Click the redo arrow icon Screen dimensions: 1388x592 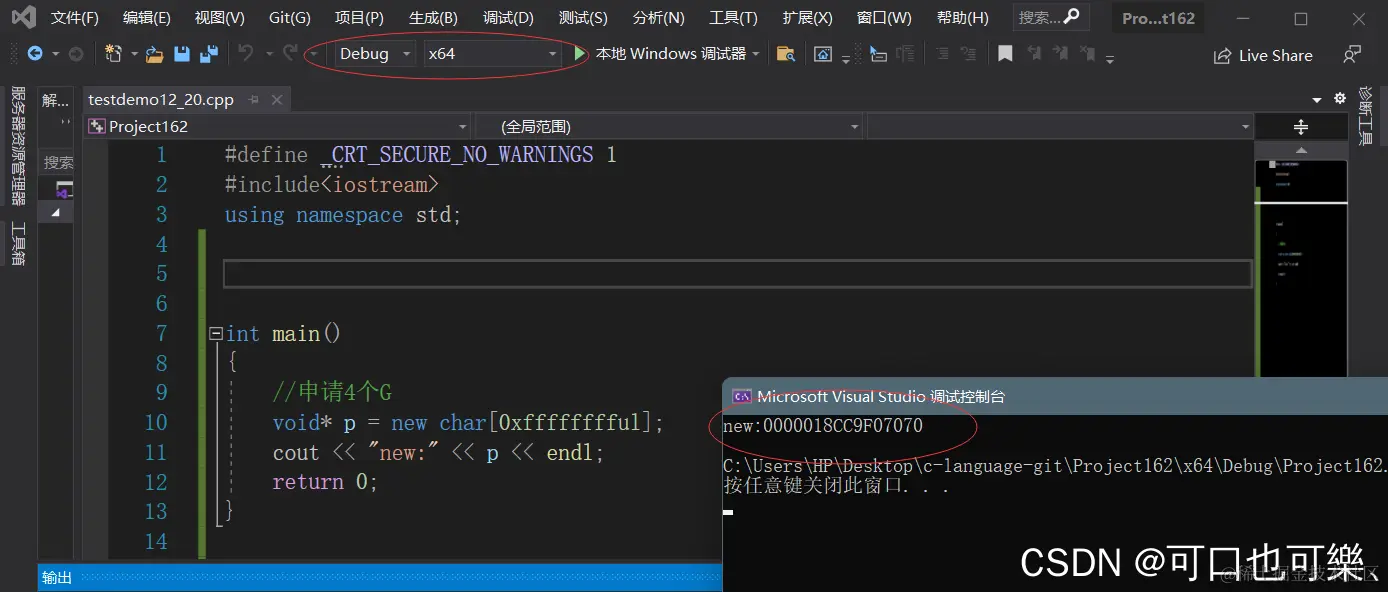point(290,53)
